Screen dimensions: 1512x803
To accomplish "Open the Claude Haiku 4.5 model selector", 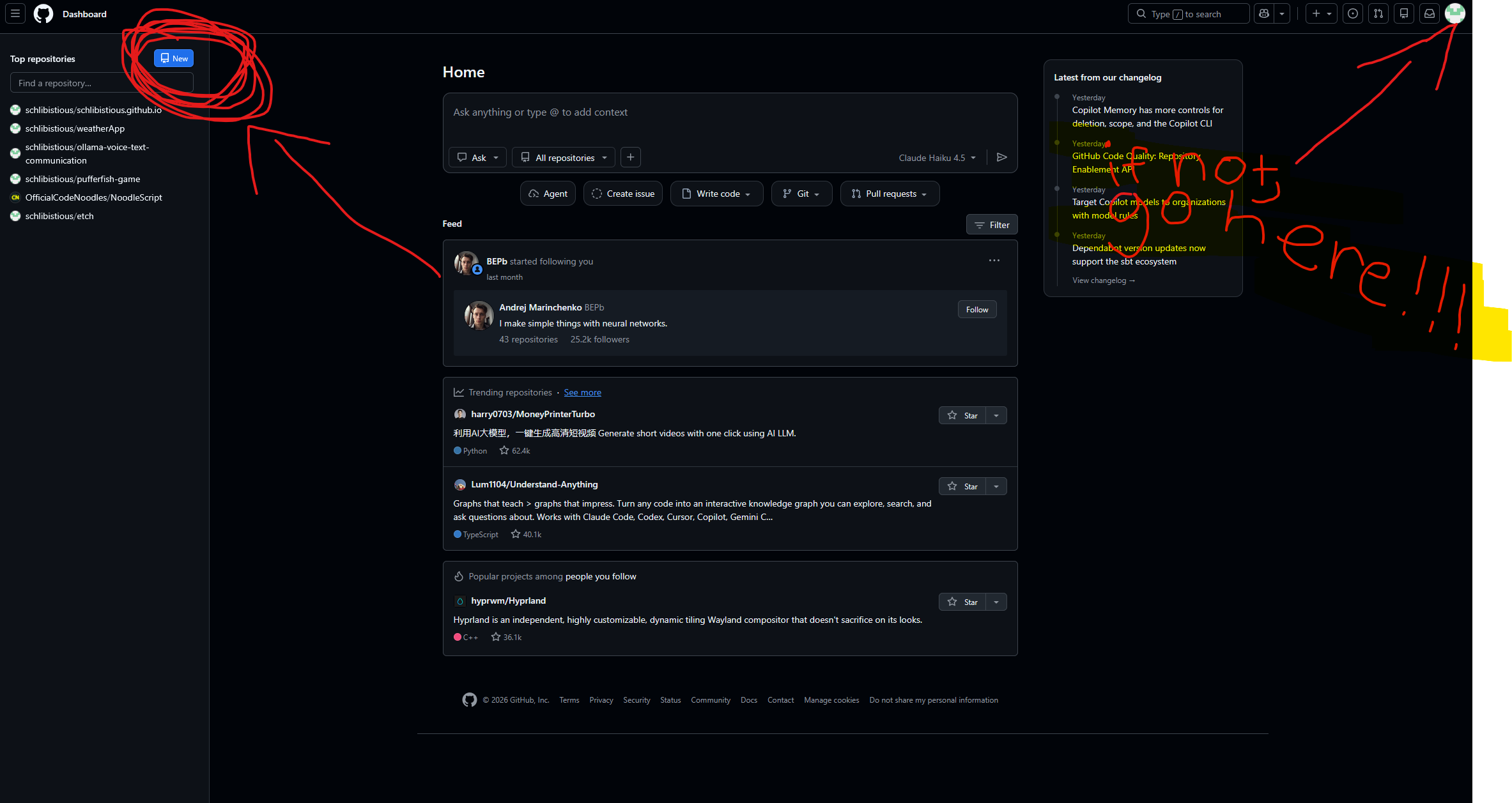I will pyautogui.click(x=937, y=158).
